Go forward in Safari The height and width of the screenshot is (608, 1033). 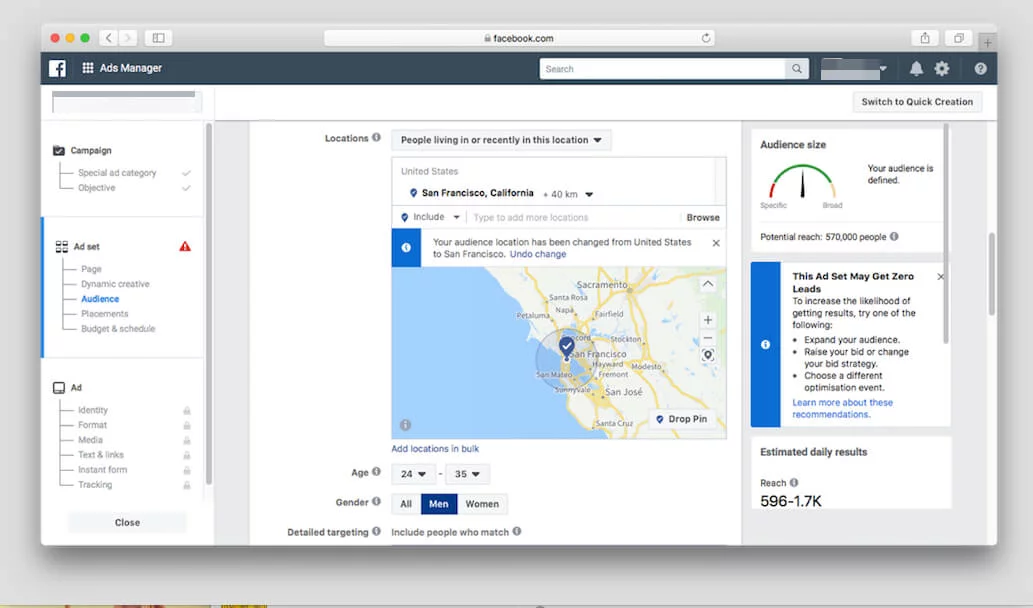pos(128,38)
